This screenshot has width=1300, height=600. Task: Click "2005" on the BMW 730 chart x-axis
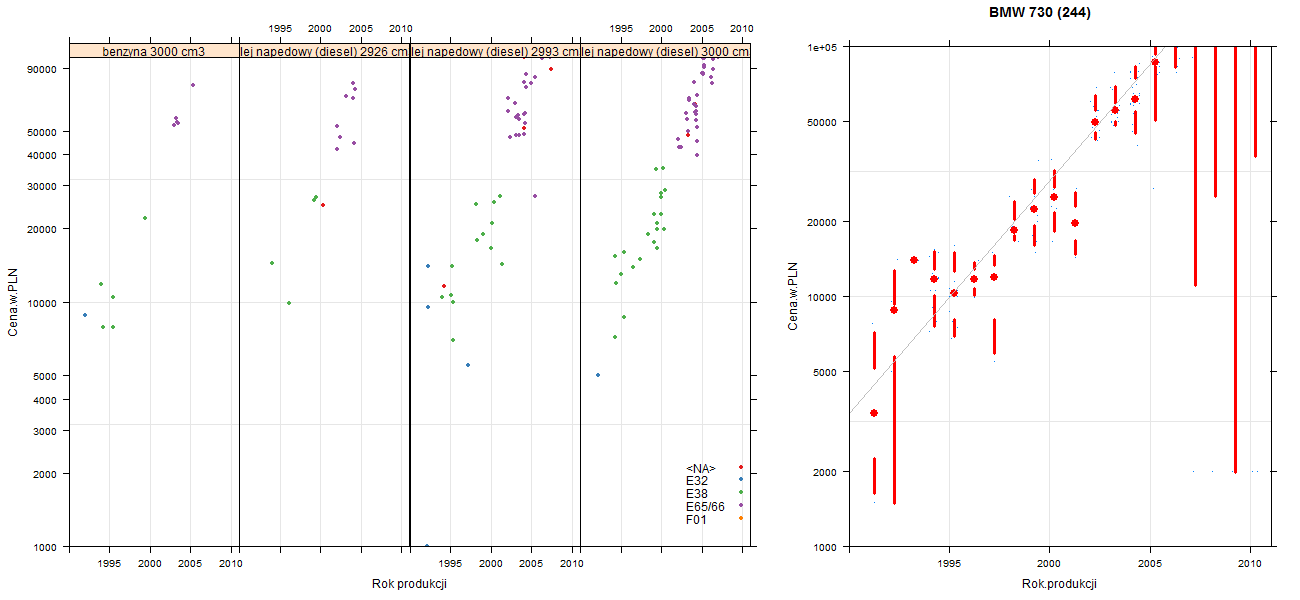point(1150,564)
